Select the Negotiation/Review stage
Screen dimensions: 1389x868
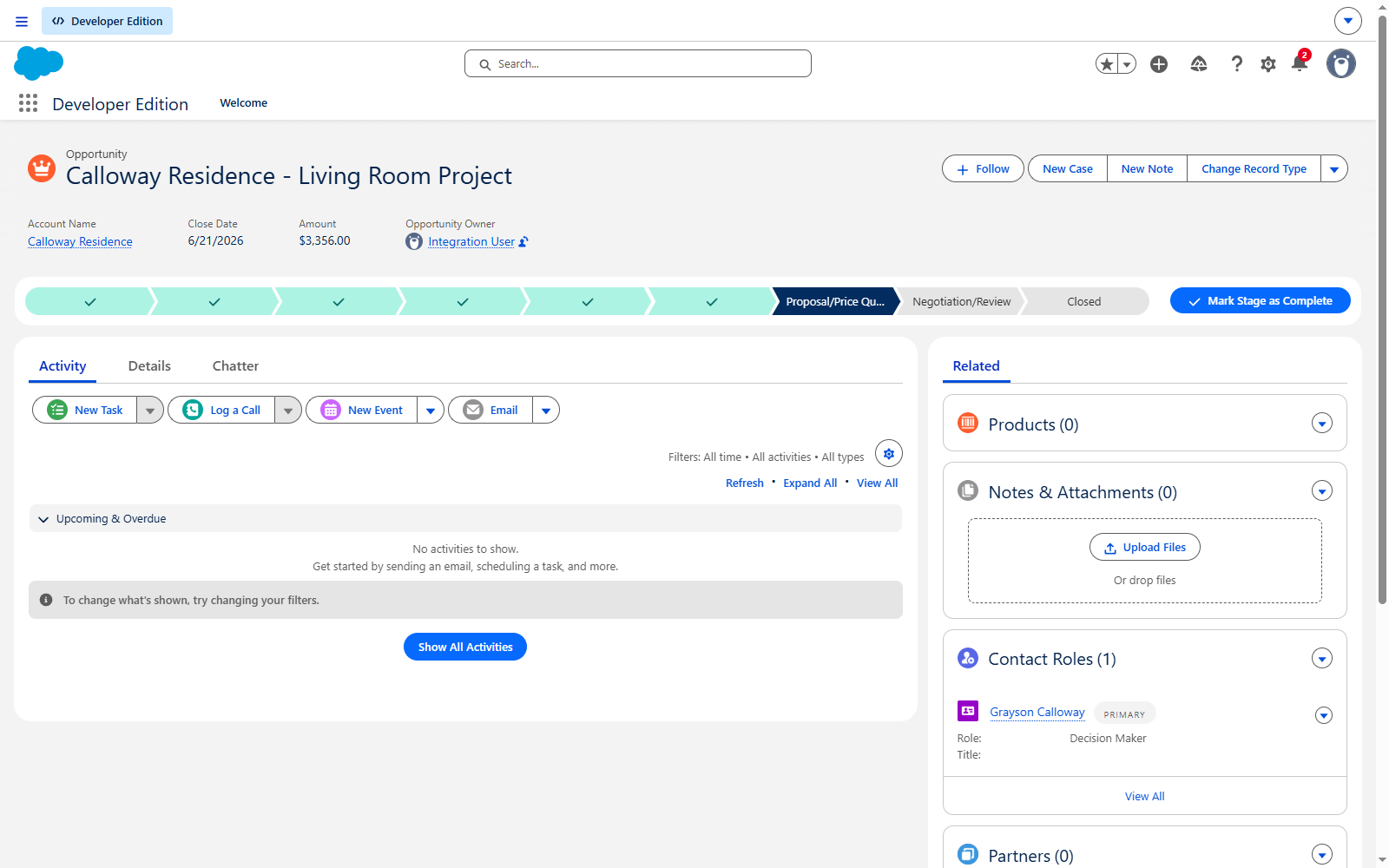[x=961, y=301]
